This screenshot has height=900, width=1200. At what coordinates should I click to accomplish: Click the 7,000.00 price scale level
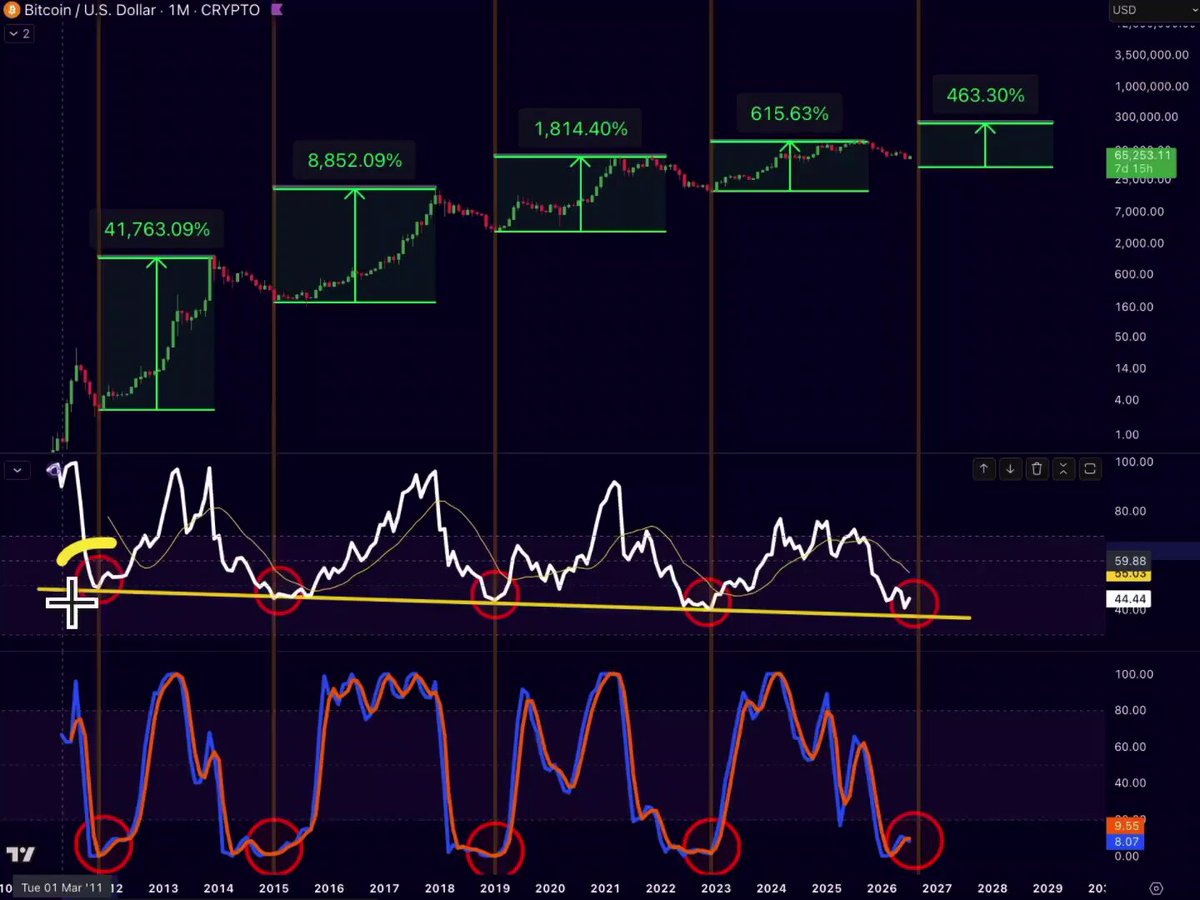[x=1141, y=212]
